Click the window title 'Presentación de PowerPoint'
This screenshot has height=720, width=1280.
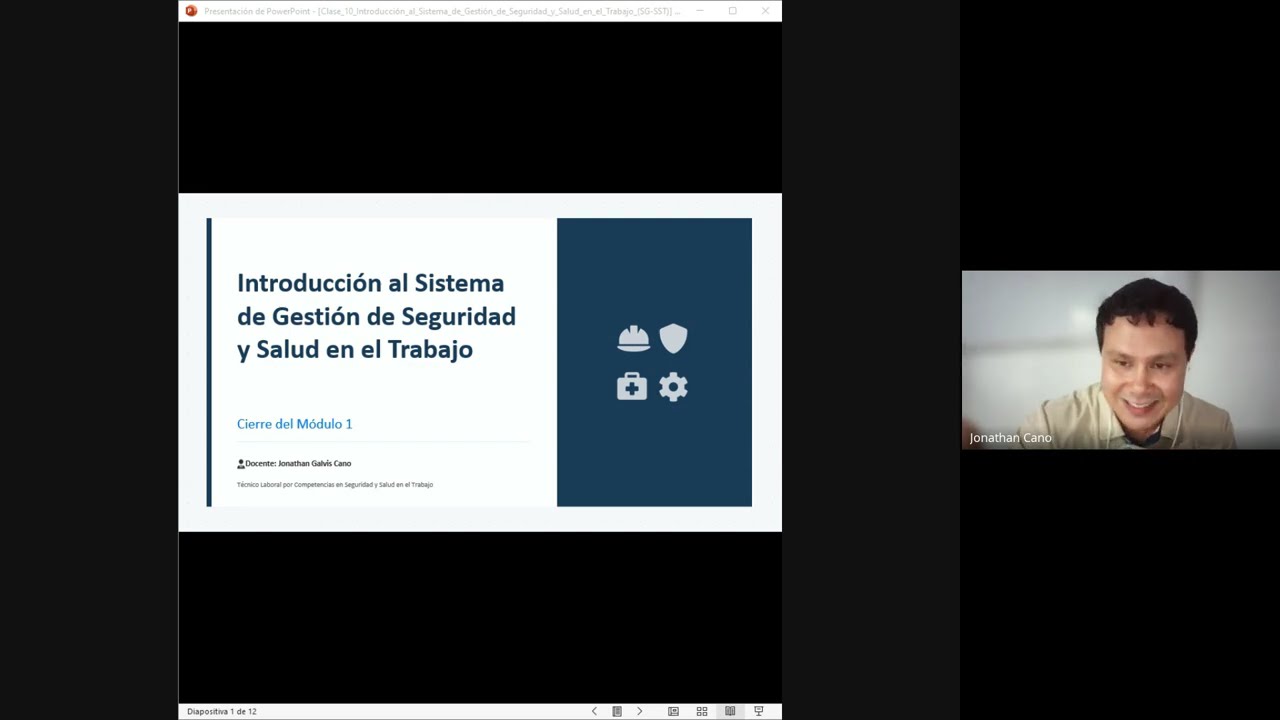click(x=259, y=11)
